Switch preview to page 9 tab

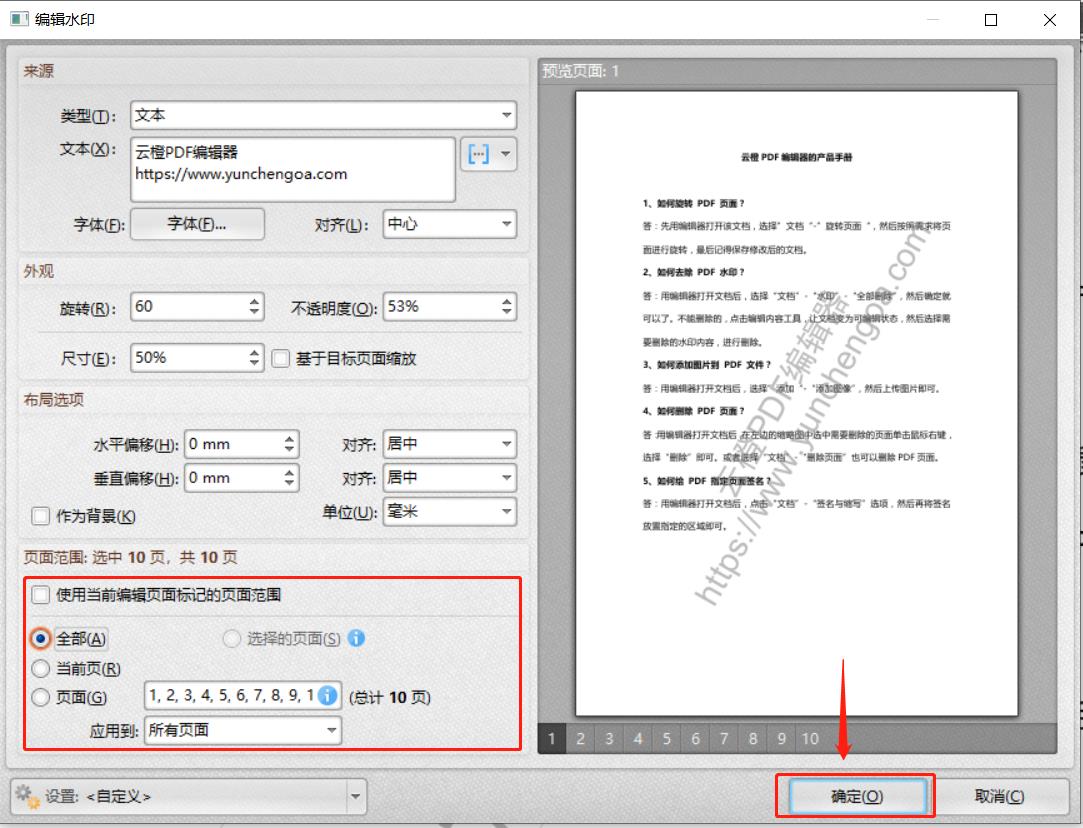781,739
